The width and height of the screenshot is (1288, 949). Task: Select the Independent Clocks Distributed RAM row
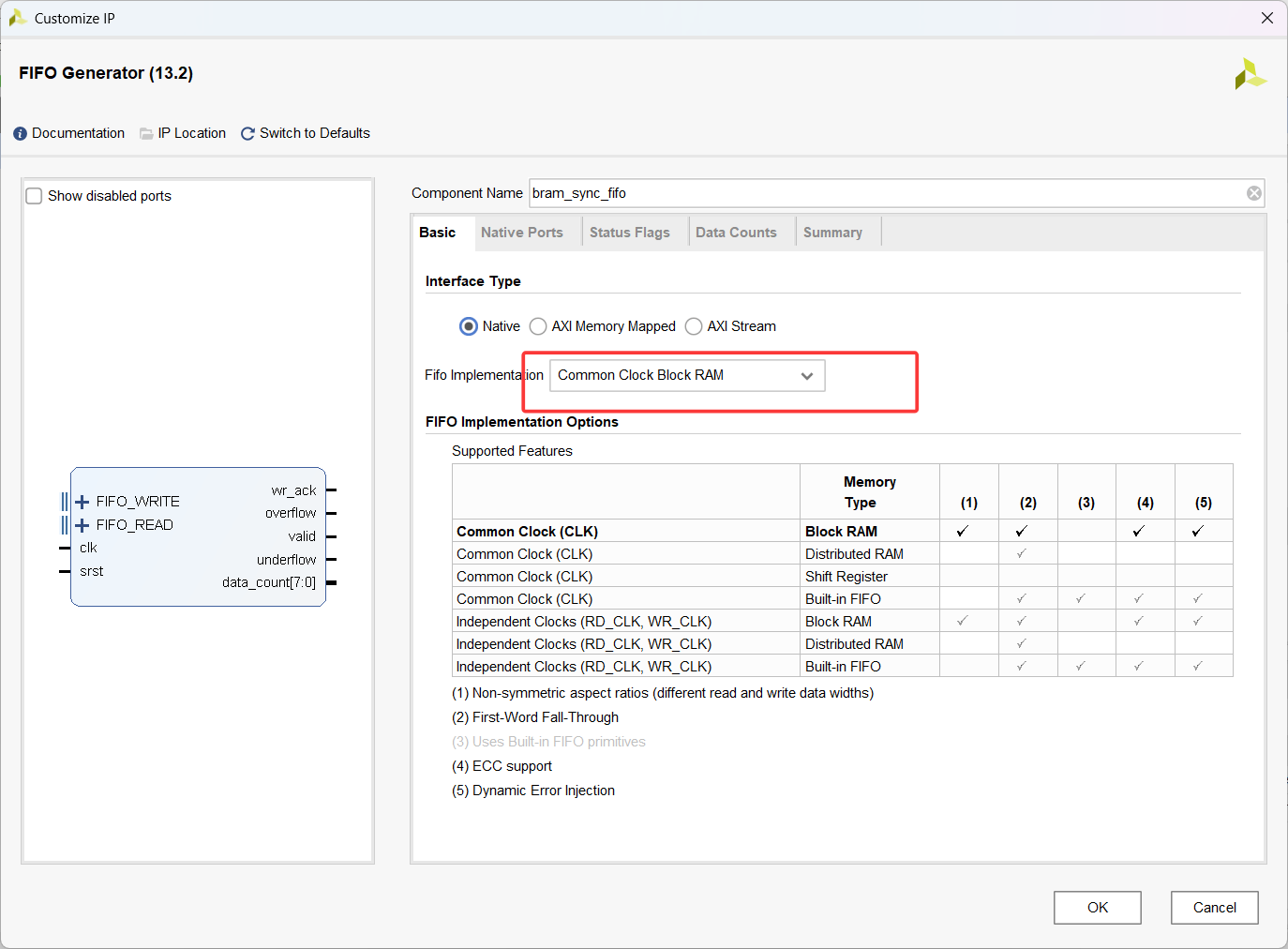tap(843, 643)
